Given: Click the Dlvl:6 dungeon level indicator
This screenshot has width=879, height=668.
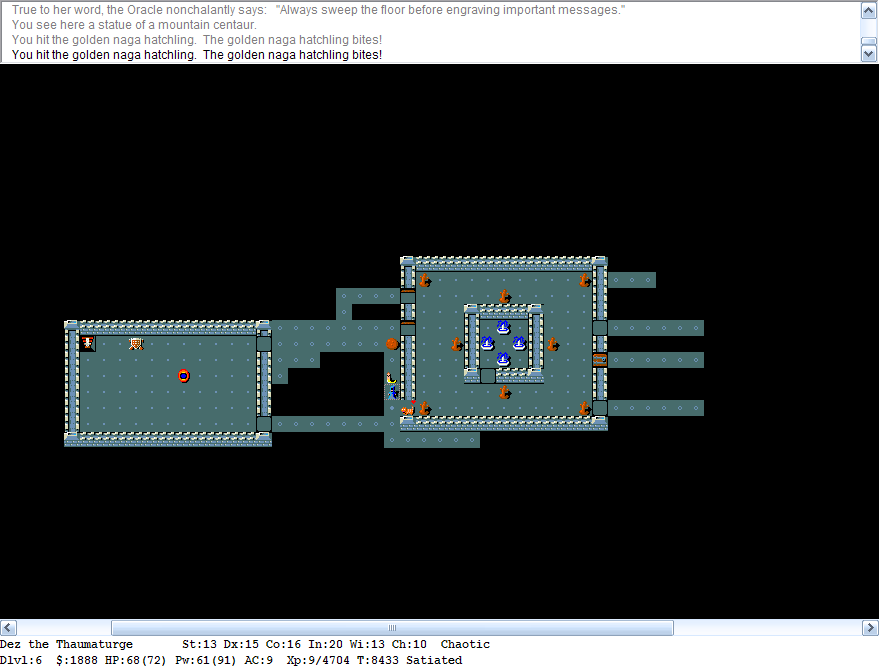Looking at the screenshot, I should [x=21, y=660].
